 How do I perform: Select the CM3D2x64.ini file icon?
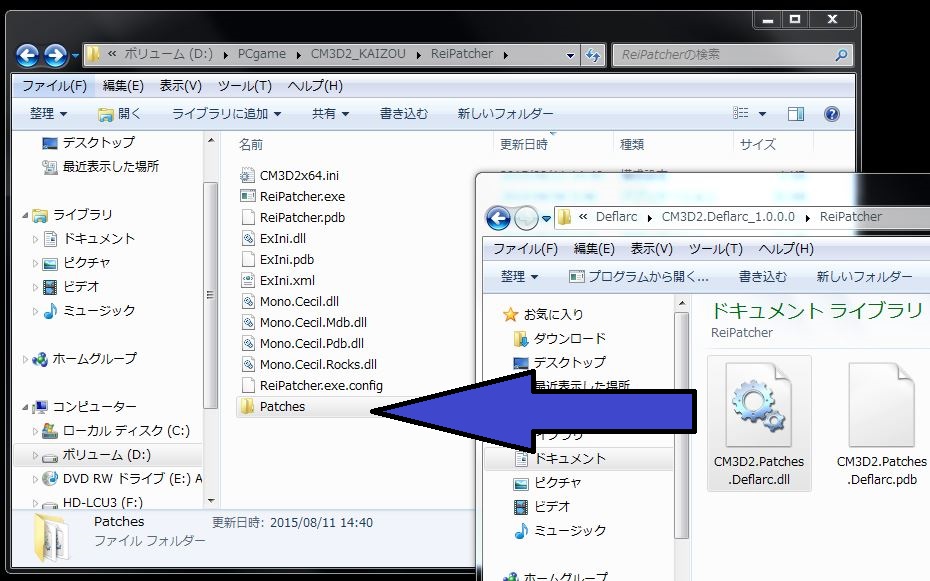247,175
